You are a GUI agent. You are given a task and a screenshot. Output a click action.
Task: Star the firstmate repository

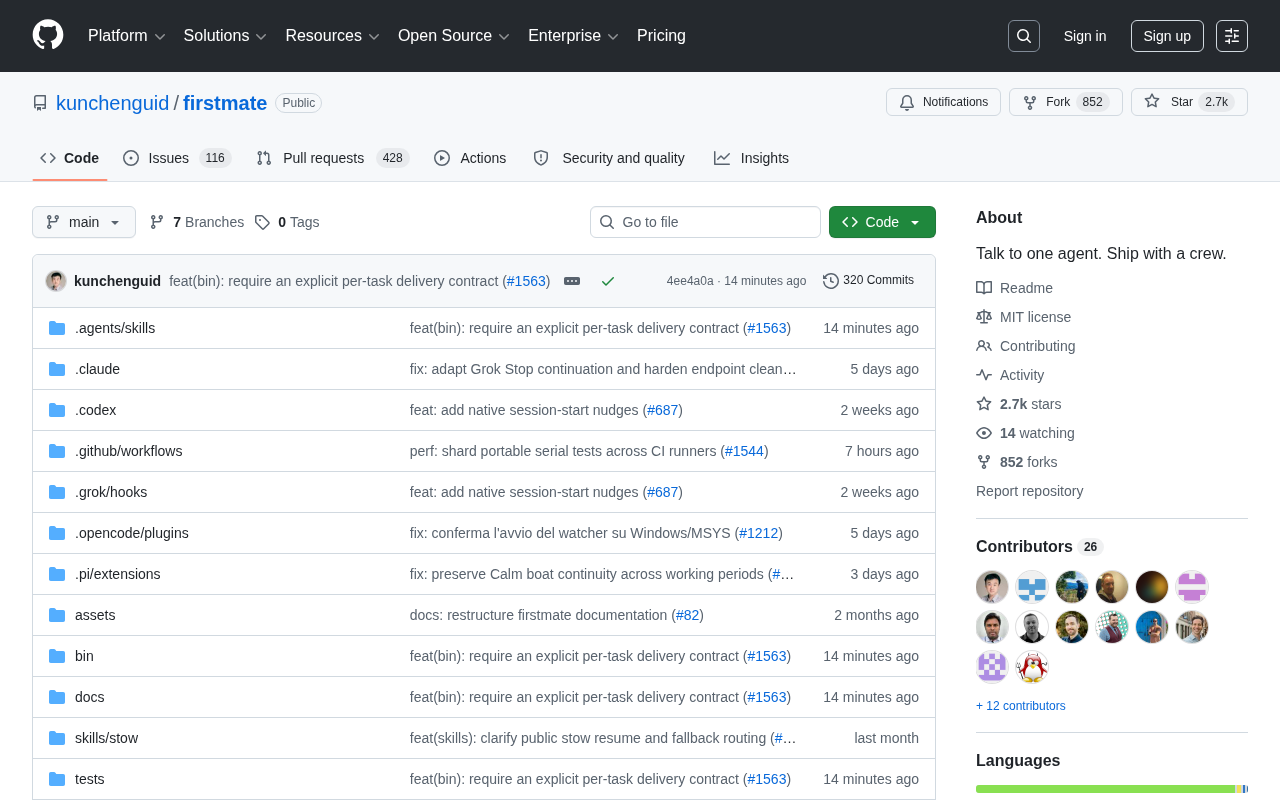click(x=1189, y=102)
